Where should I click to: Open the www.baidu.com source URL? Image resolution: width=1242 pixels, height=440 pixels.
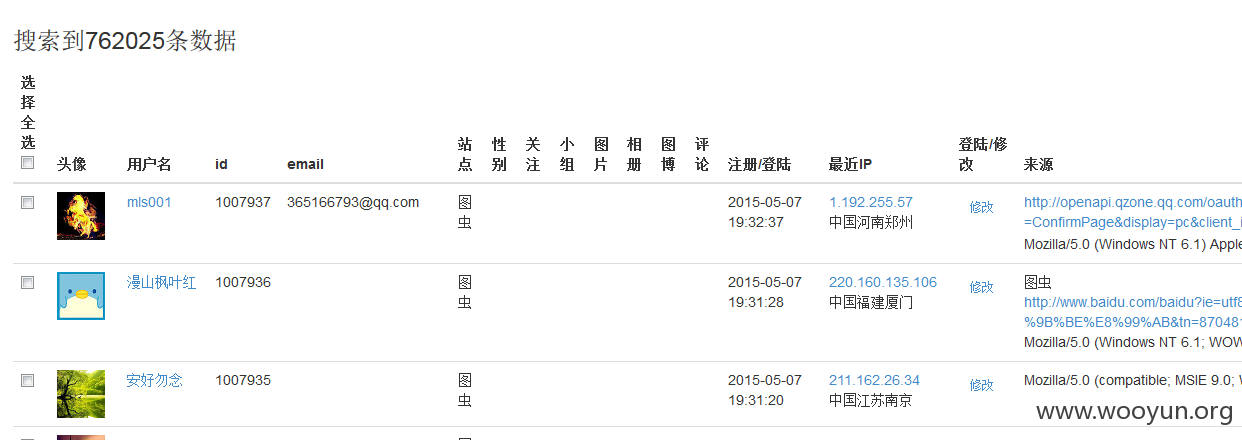tap(1132, 312)
